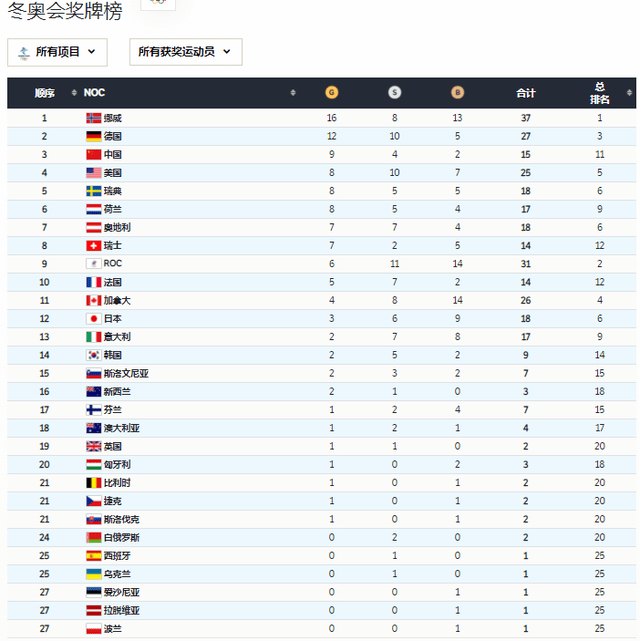
Task: Click the 总排名 column header text
Action: pyautogui.click(x=600, y=93)
